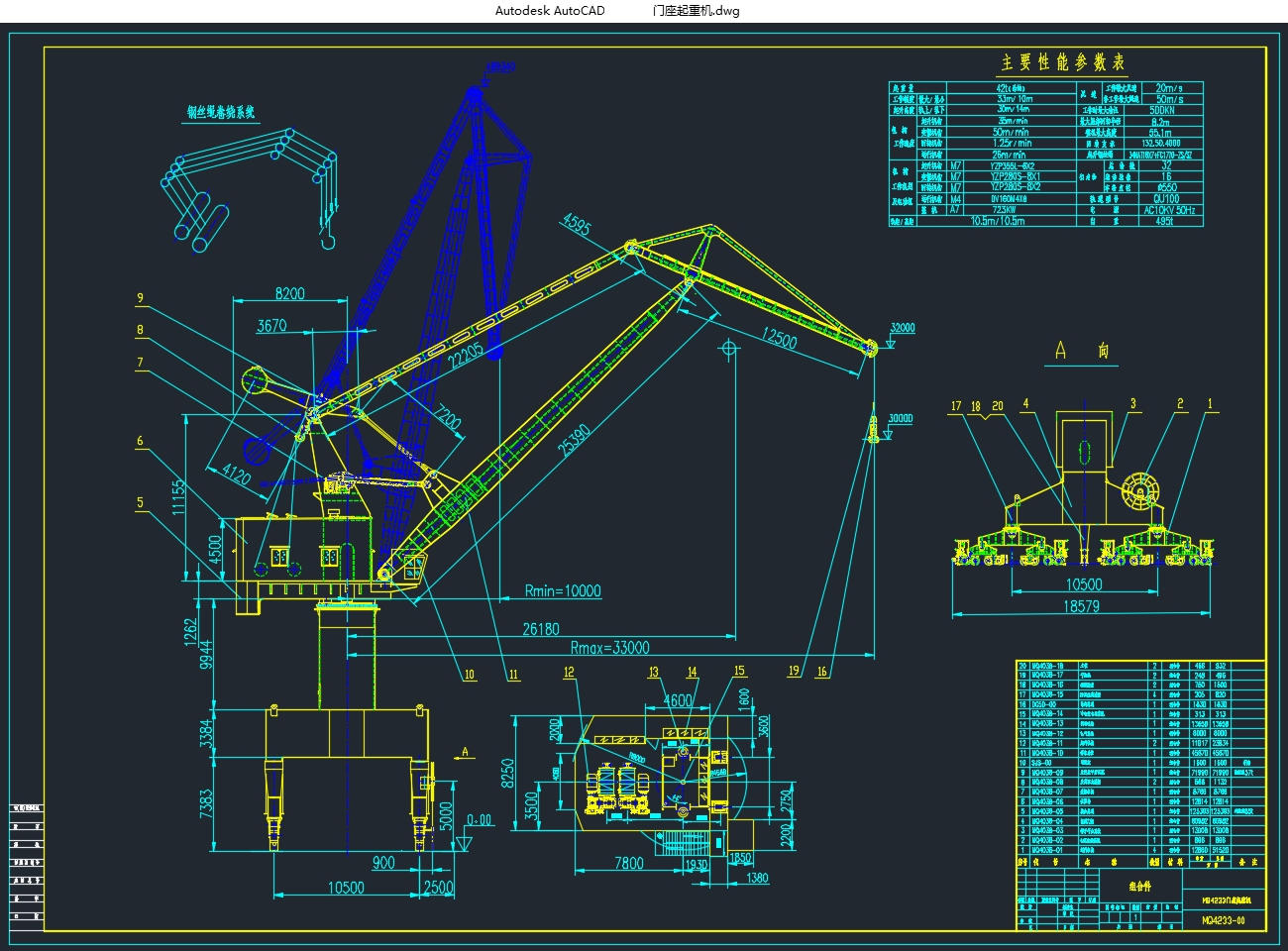Click the SJS-00 parts list entry
Screen dimensions: 1288x951
(x=1043, y=763)
